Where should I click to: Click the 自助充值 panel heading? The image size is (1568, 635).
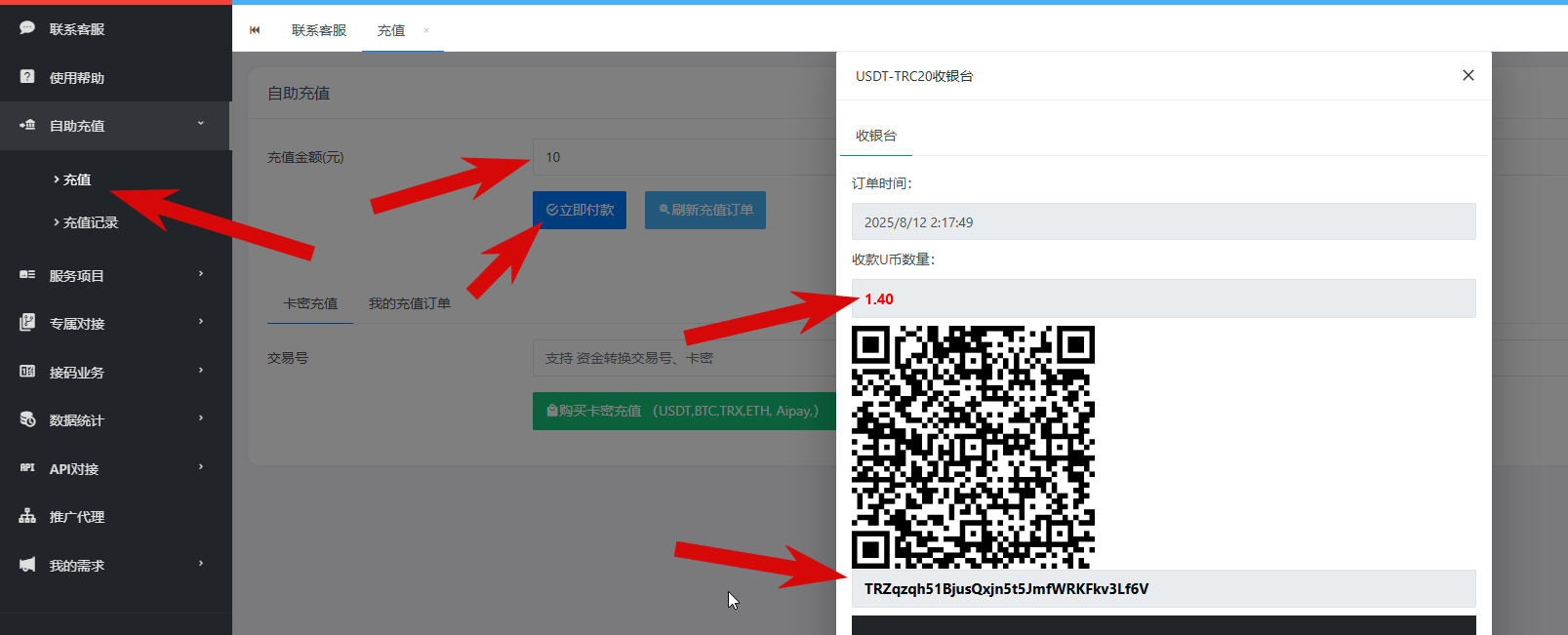click(x=299, y=93)
